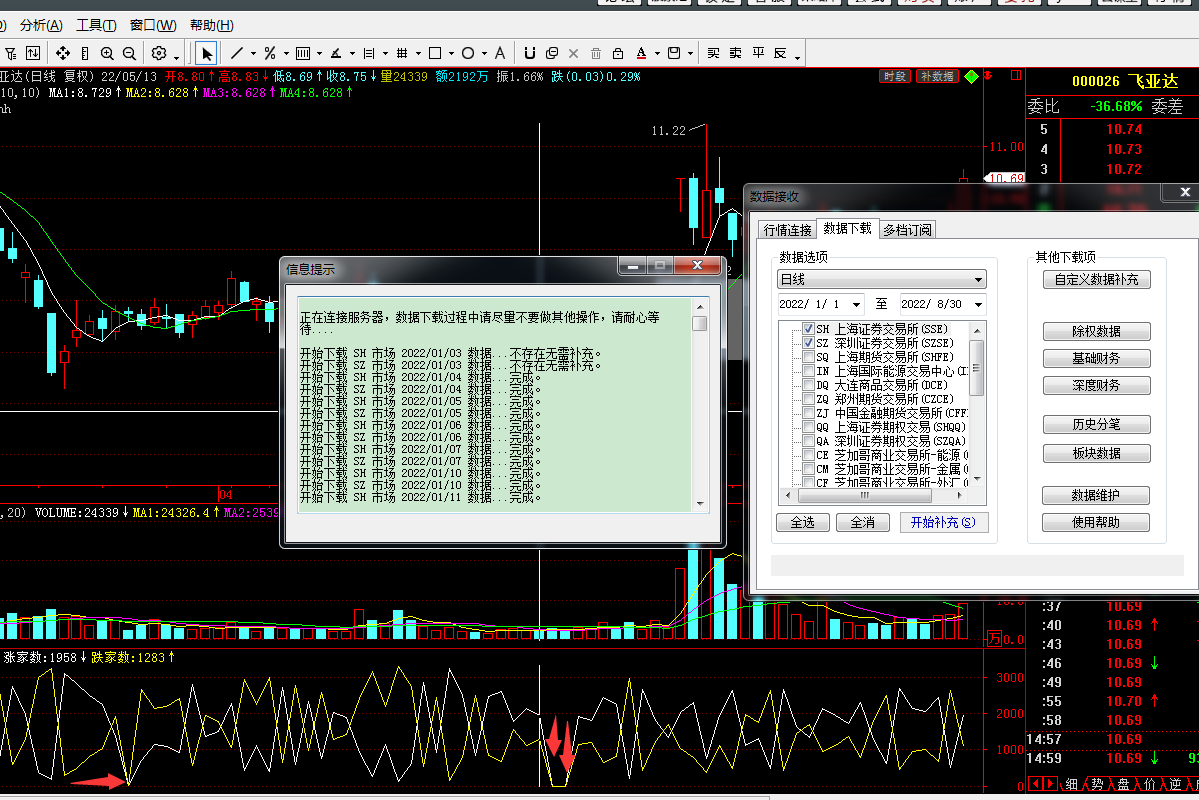Open the 窗口(W) menu
The height and width of the screenshot is (800, 1199).
point(153,25)
